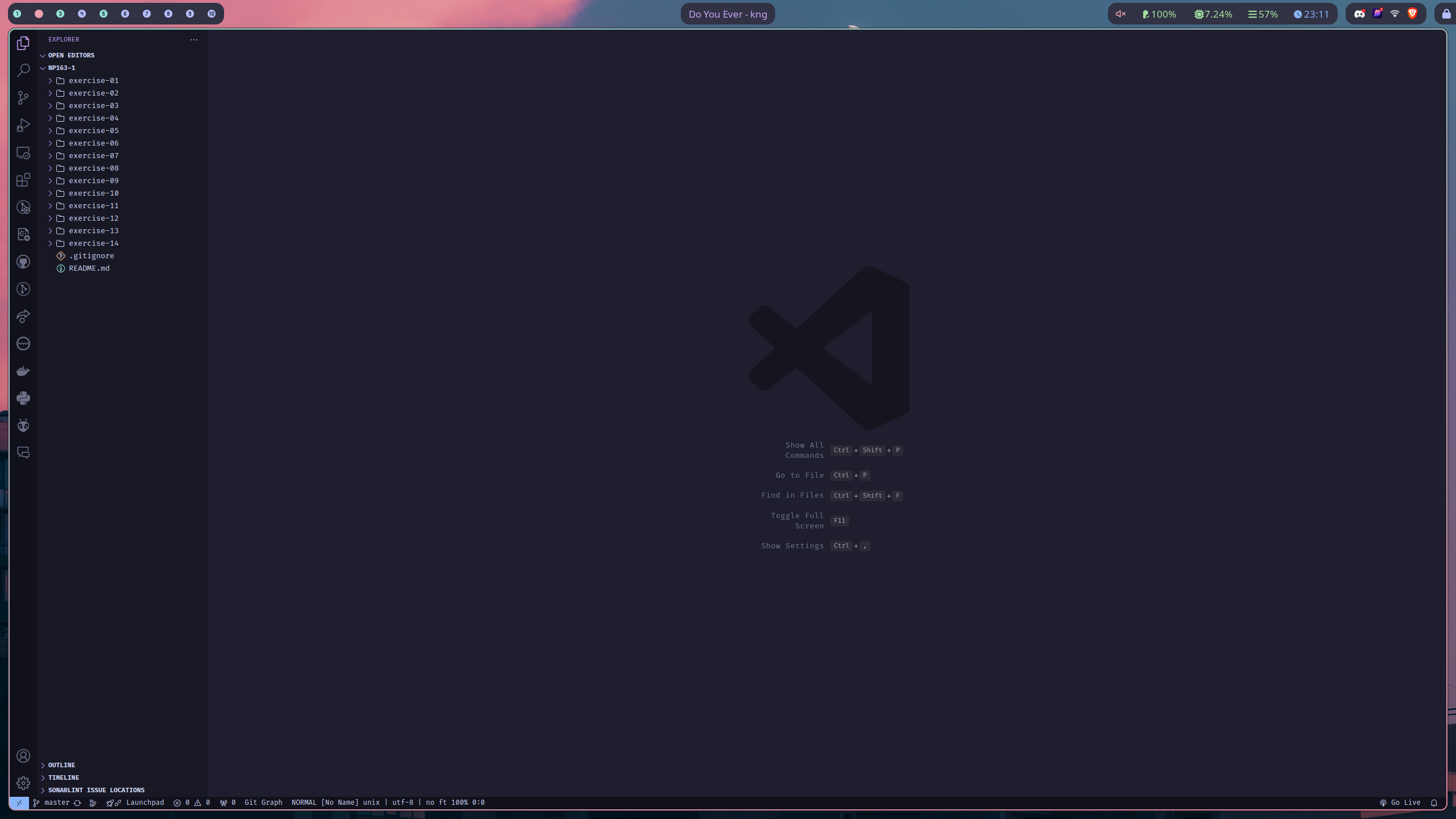The width and height of the screenshot is (1456, 819).
Task: Open notifications bell in status bar
Action: coord(1434,803)
